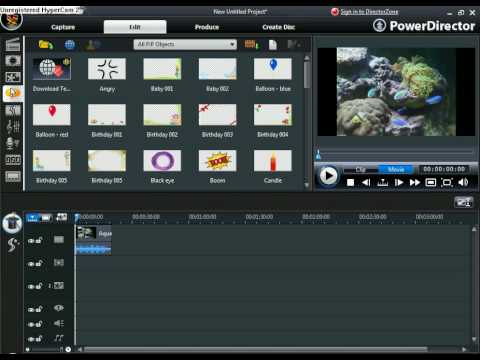Viewport: 480px width, 360px height.
Task: Click the volume speaker icon in preview controls
Action: click(x=463, y=182)
